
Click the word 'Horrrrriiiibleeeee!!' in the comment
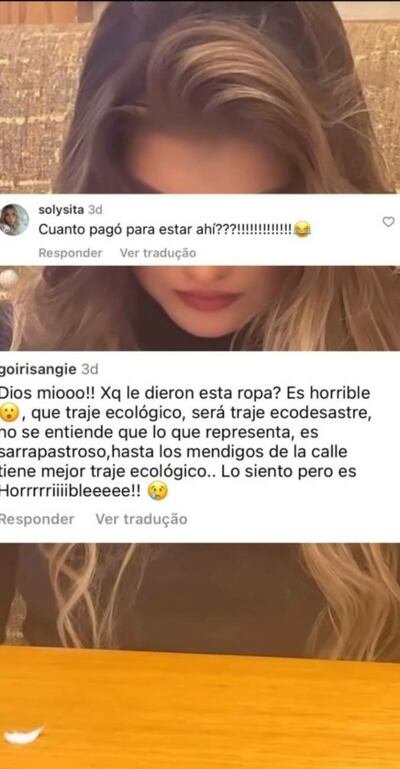tap(71, 492)
